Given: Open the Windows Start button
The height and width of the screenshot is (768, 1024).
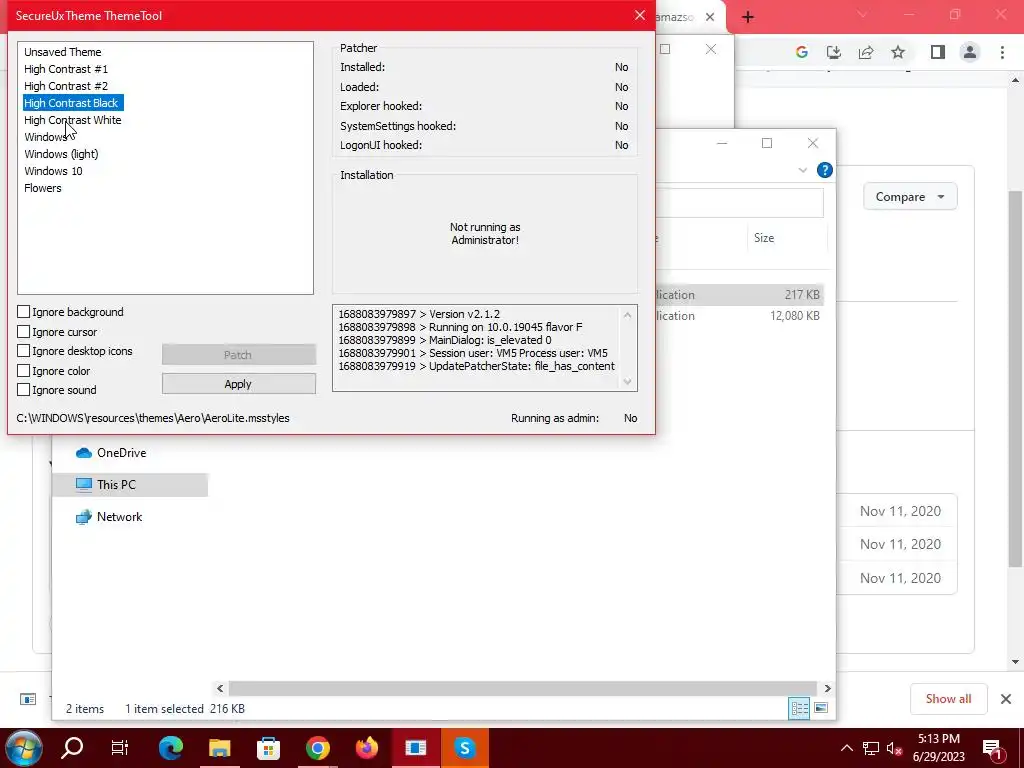Looking at the screenshot, I should pos(24,748).
